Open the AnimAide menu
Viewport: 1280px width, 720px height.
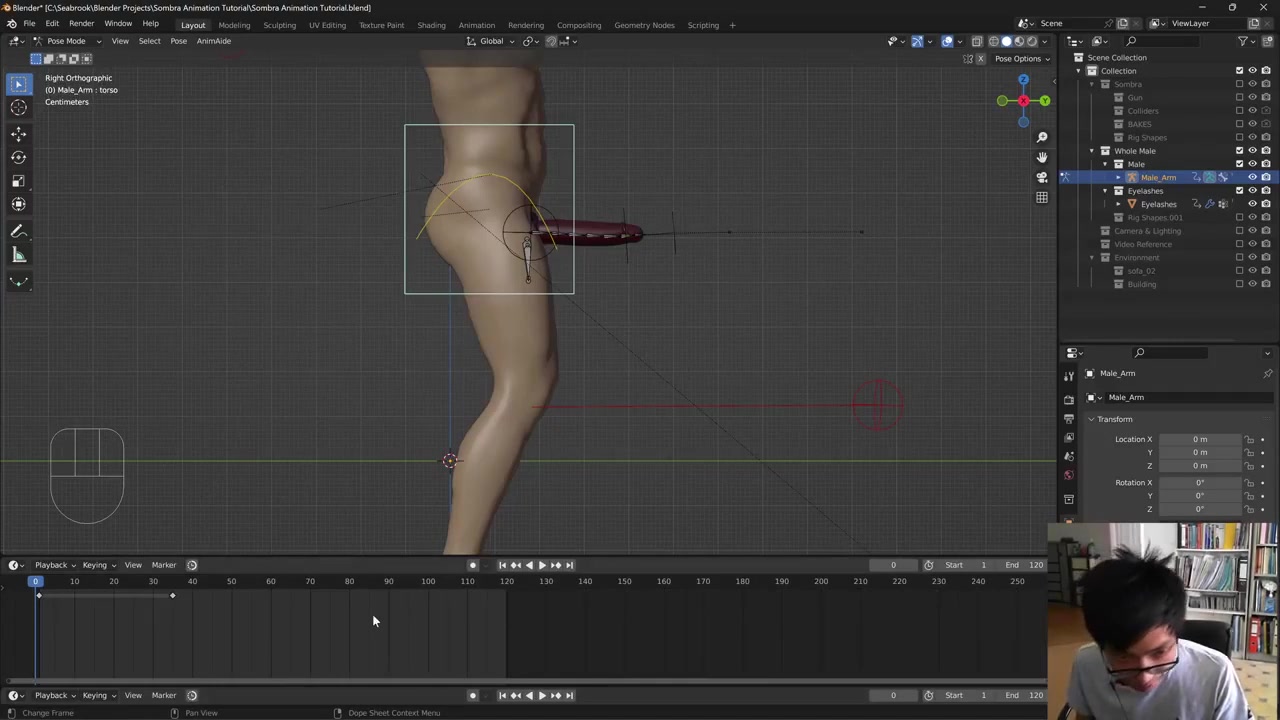tap(213, 41)
